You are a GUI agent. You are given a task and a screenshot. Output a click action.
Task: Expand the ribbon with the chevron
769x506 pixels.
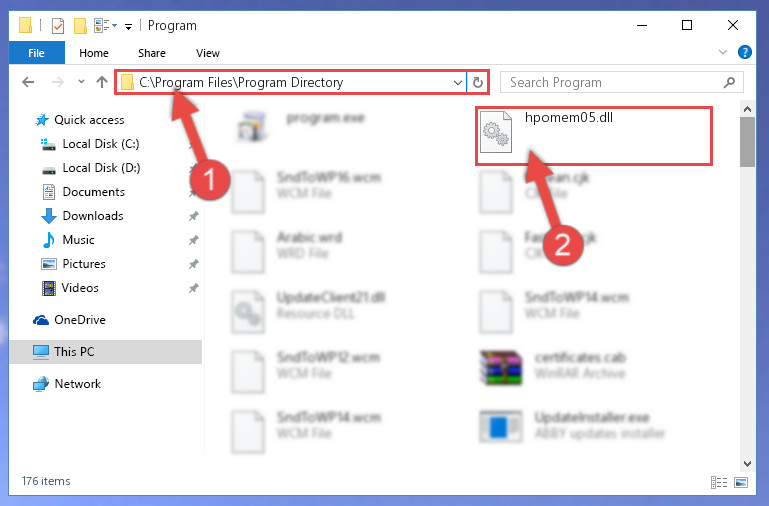[722, 52]
